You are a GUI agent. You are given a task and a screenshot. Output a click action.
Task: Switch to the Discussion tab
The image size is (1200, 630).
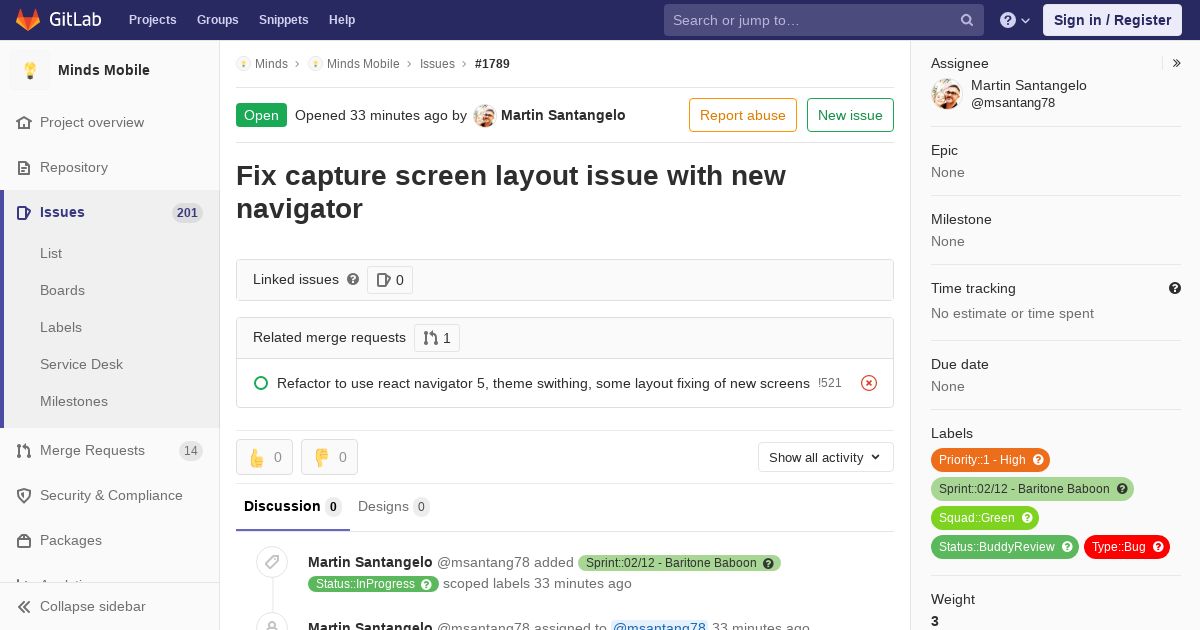[x=293, y=506]
